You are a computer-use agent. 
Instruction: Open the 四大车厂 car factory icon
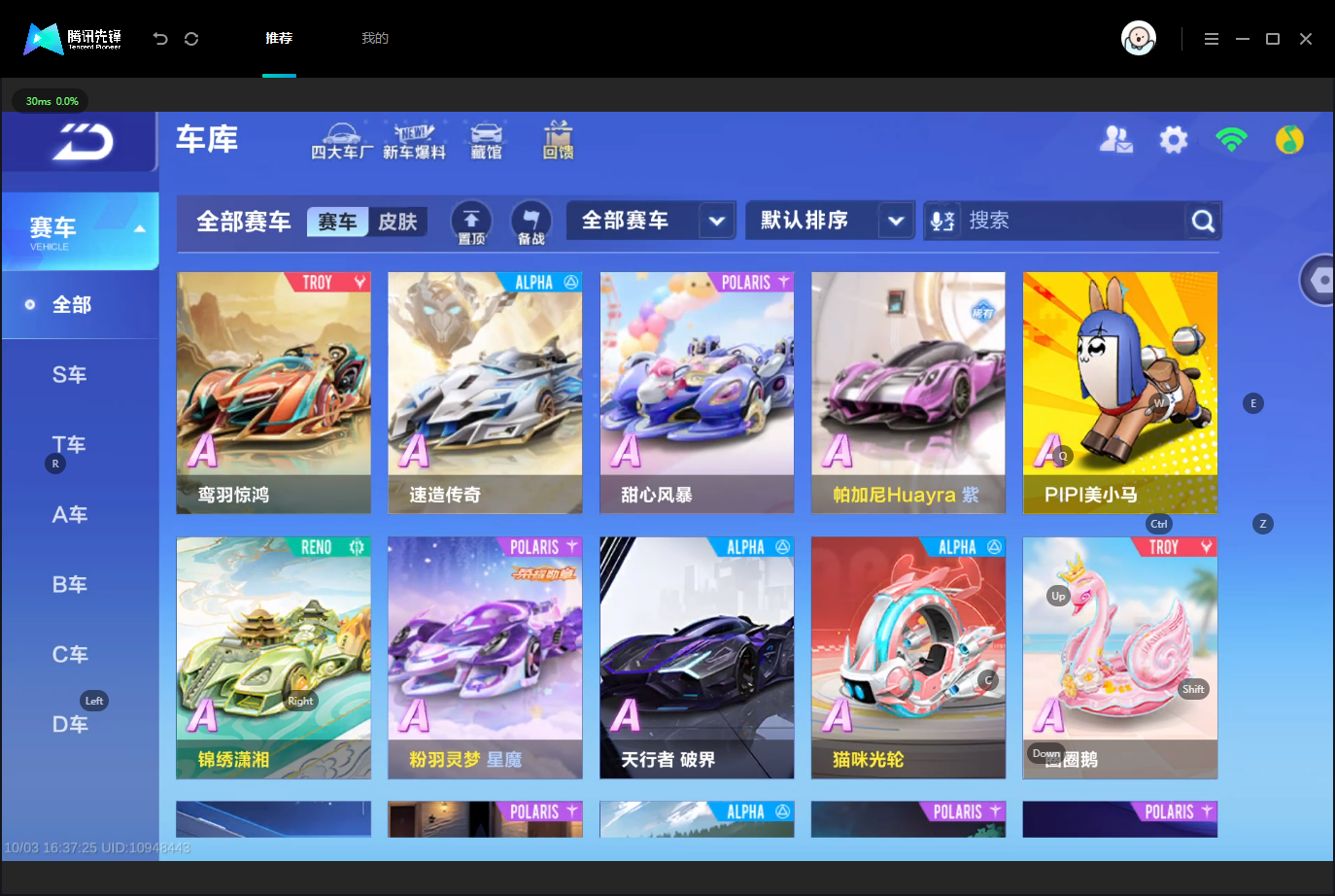point(342,142)
